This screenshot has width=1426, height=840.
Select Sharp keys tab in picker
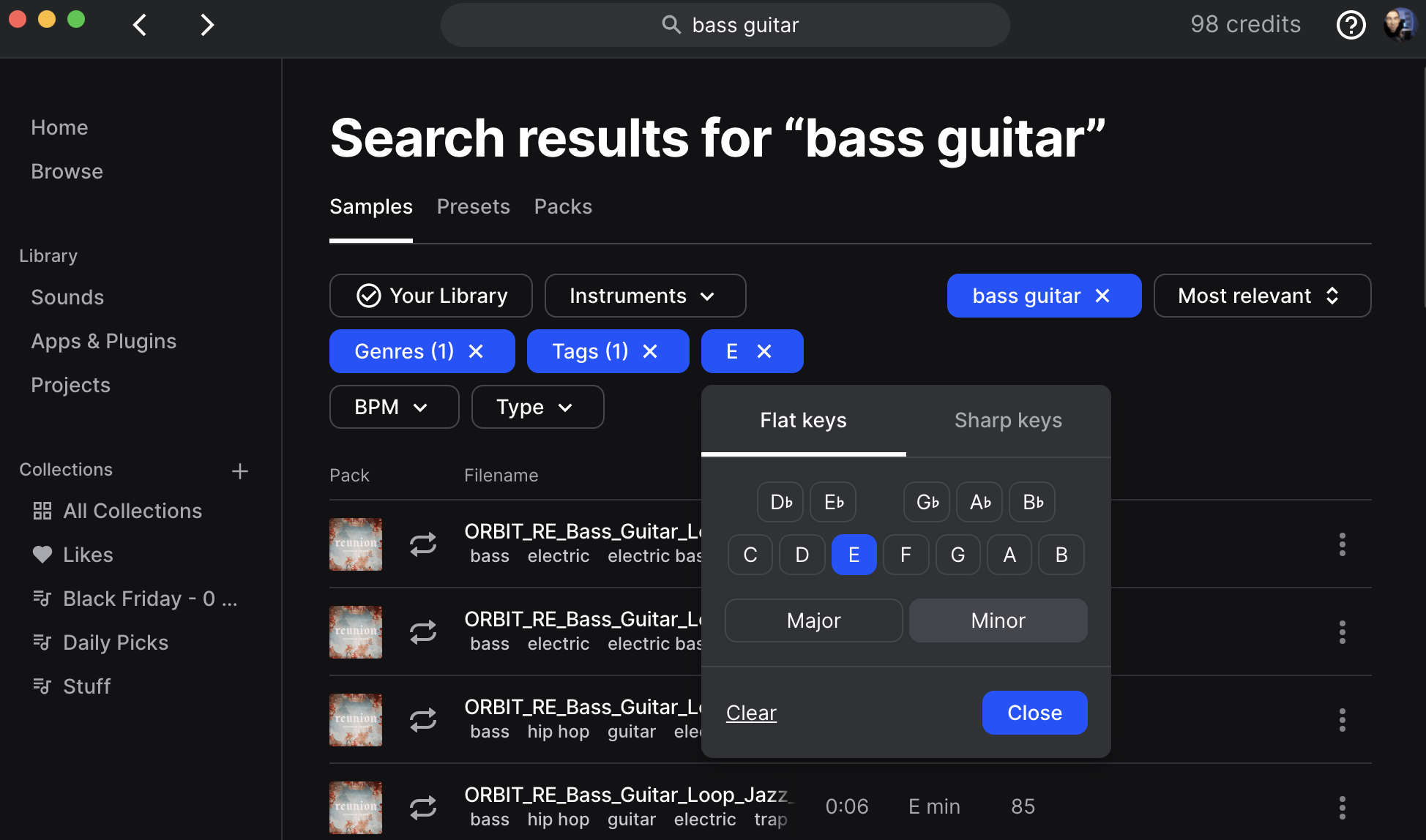(x=1007, y=420)
